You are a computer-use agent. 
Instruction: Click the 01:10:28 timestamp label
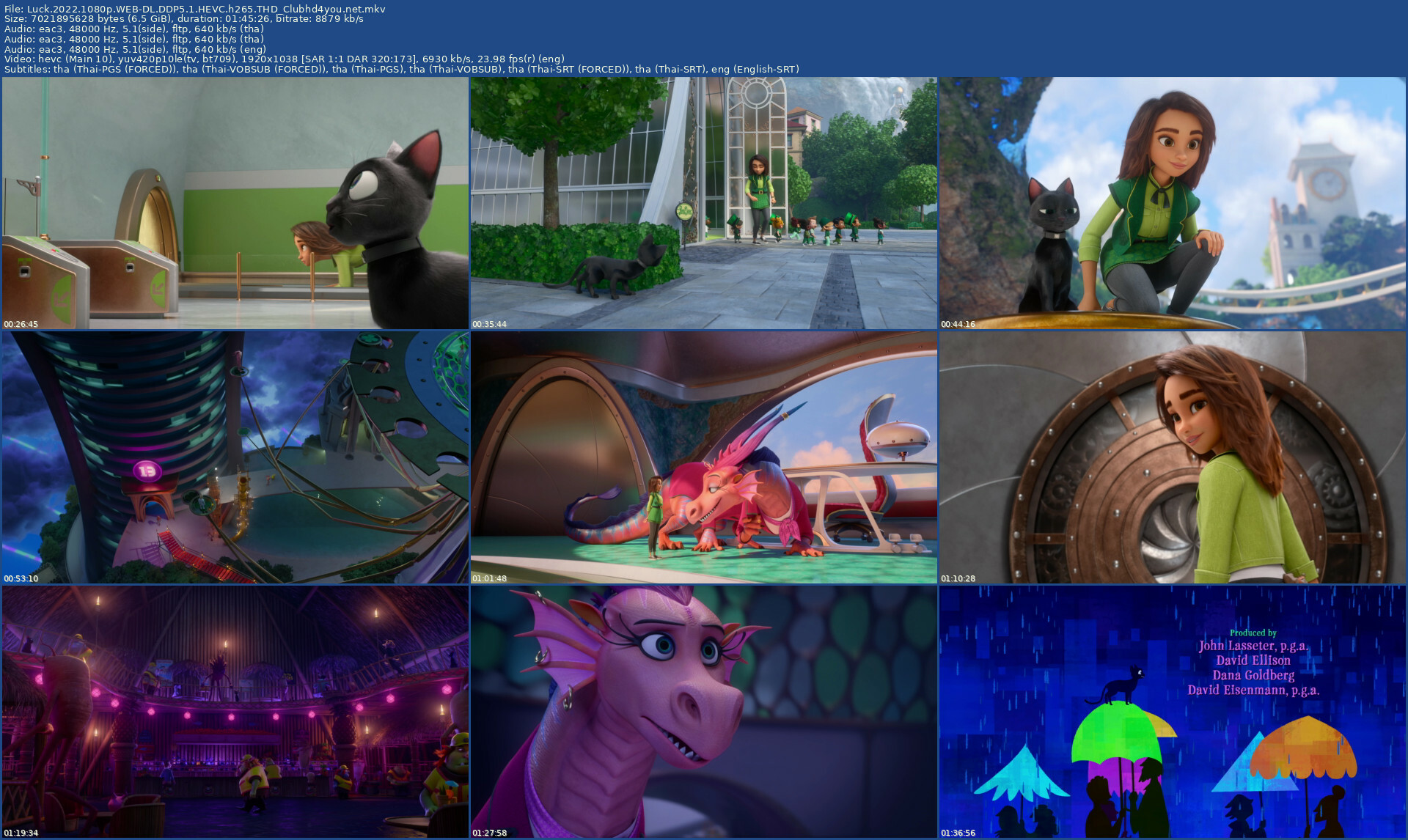(x=958, y=578)
